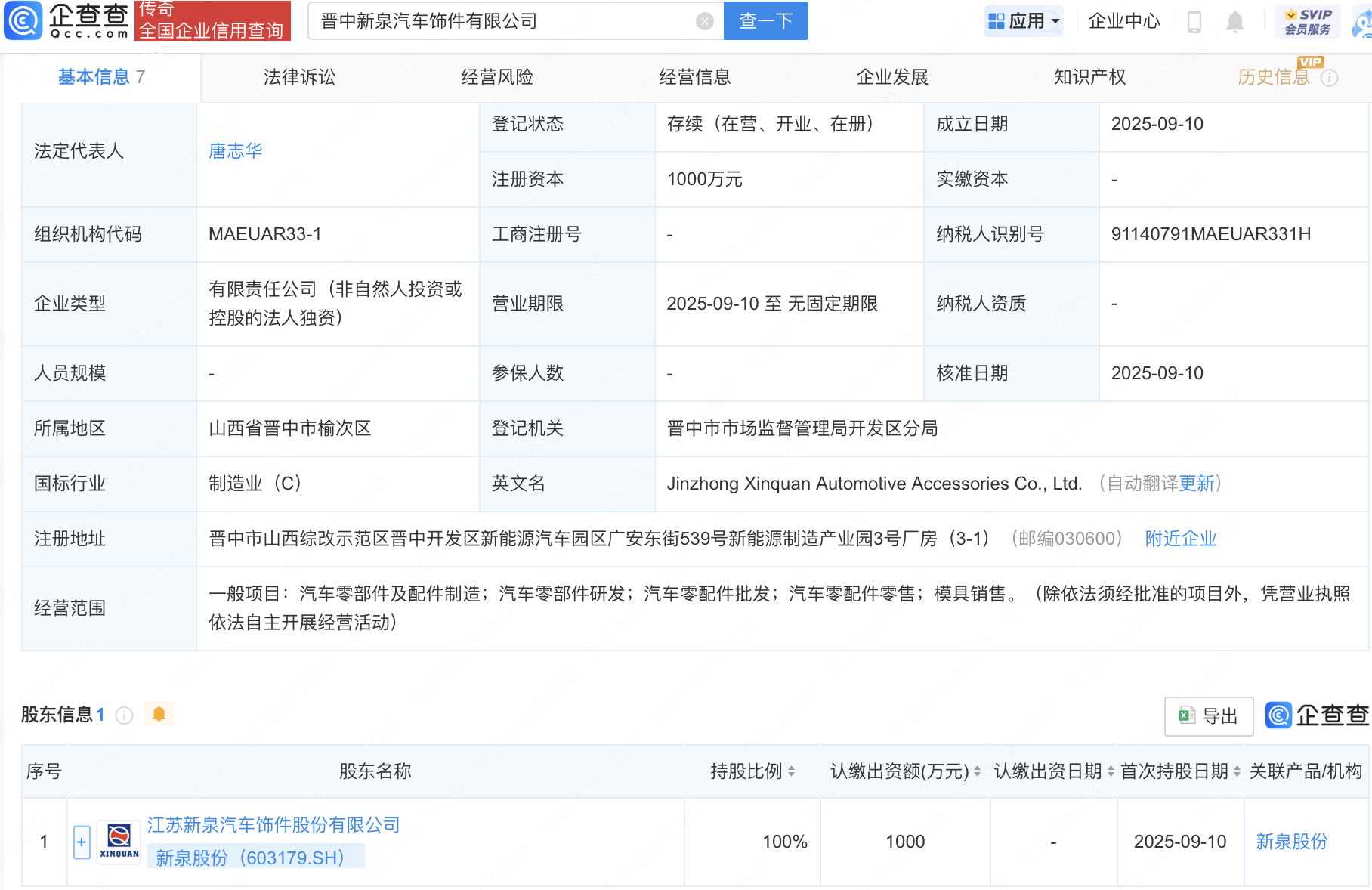Open 江苏新泉汽车饰件股份有限公司 shareholder link
The image size is (1372, 890).
point(273,825)
